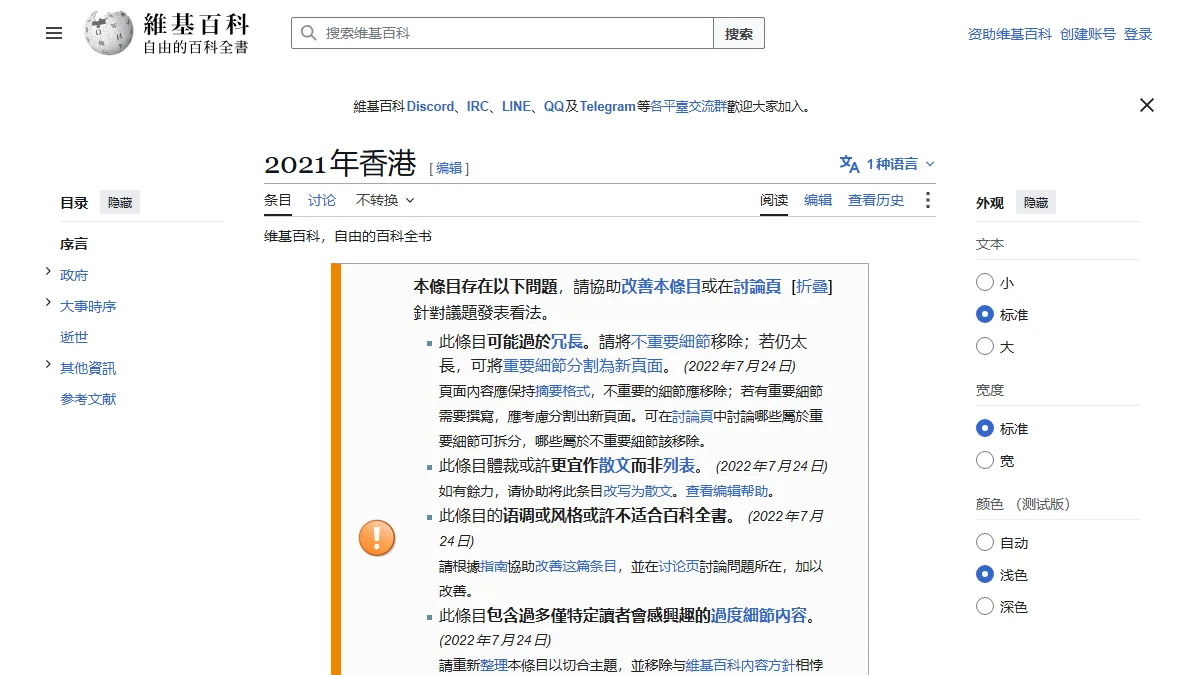Jump to 序言 in contents

74,244
